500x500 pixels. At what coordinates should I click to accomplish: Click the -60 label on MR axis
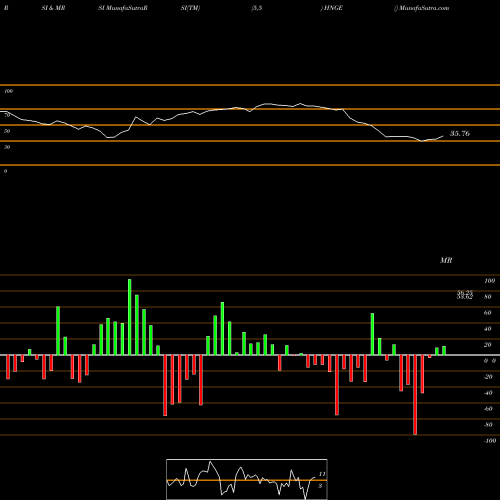click(x=488, y=409)
